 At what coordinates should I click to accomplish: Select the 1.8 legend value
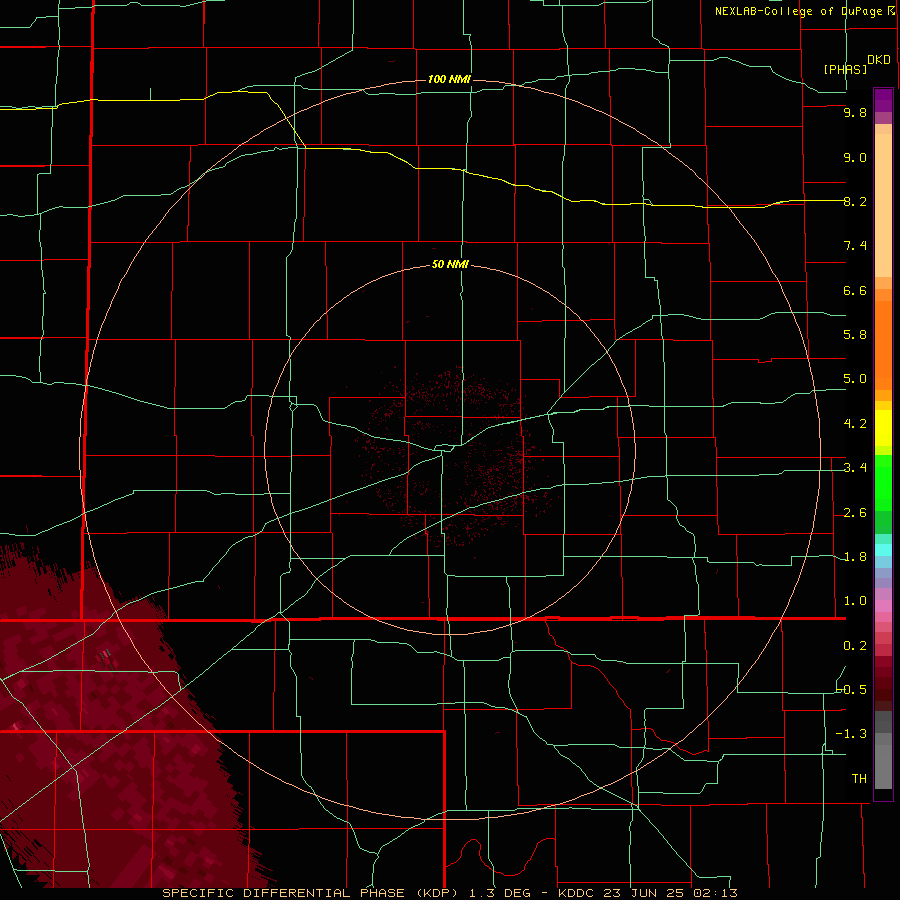855,557
